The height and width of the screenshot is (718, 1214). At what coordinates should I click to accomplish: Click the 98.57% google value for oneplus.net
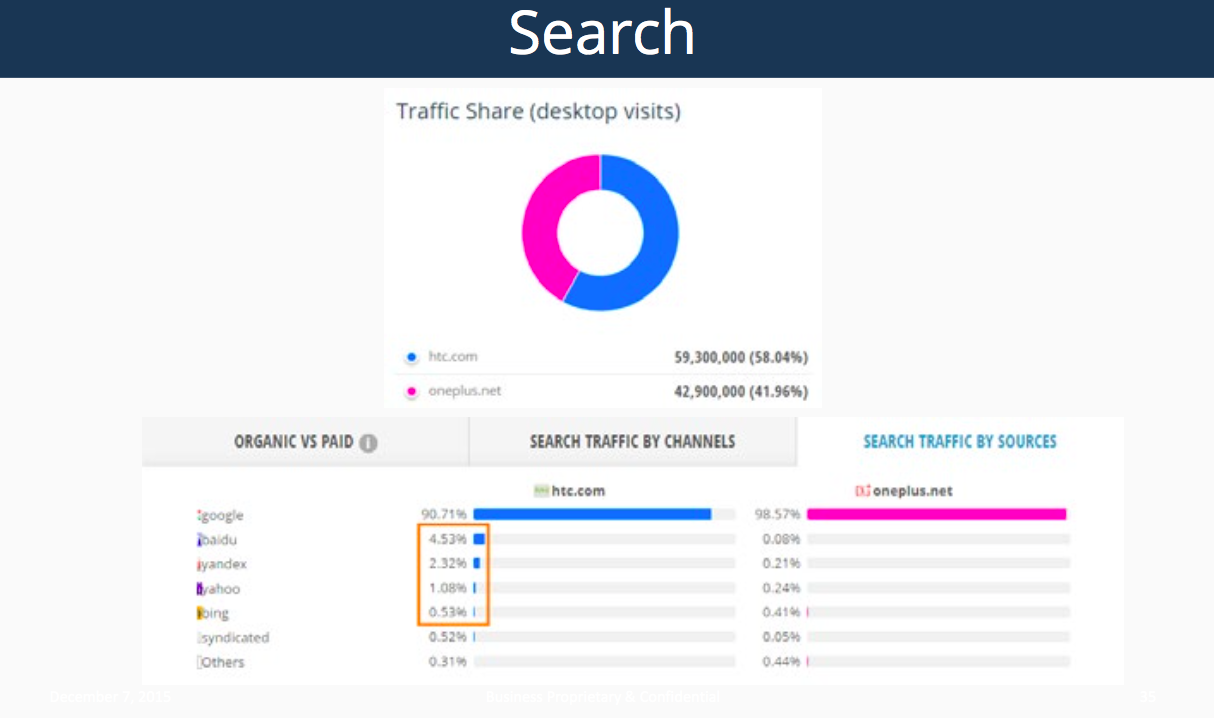tap(778, 515)
